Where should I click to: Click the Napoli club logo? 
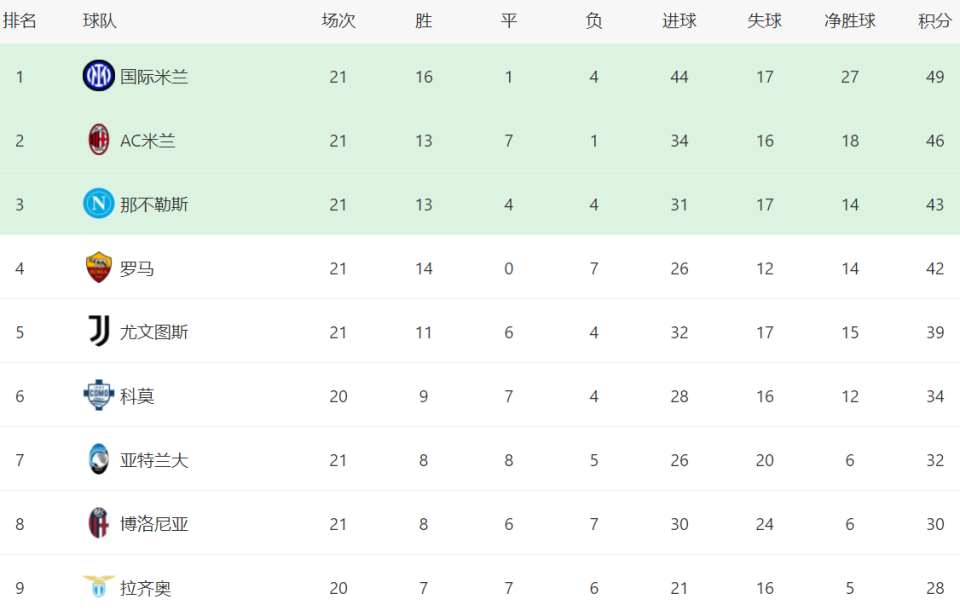tap(98, 204)
